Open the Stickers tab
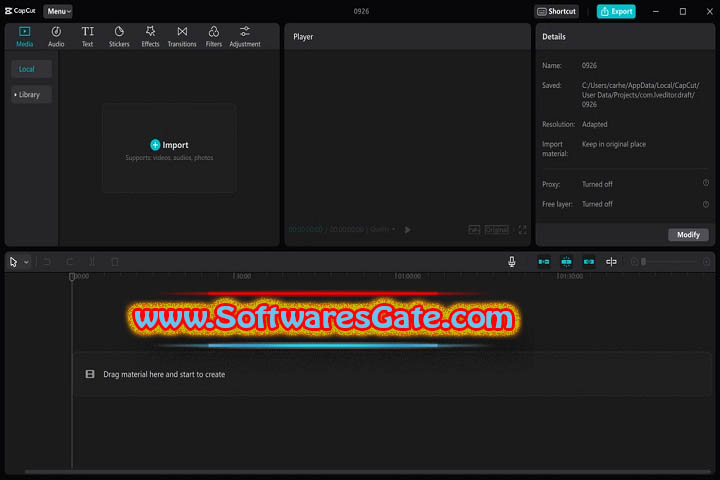Screen dimensions: 720x480 pyautogui.click(x=119, y=36)
